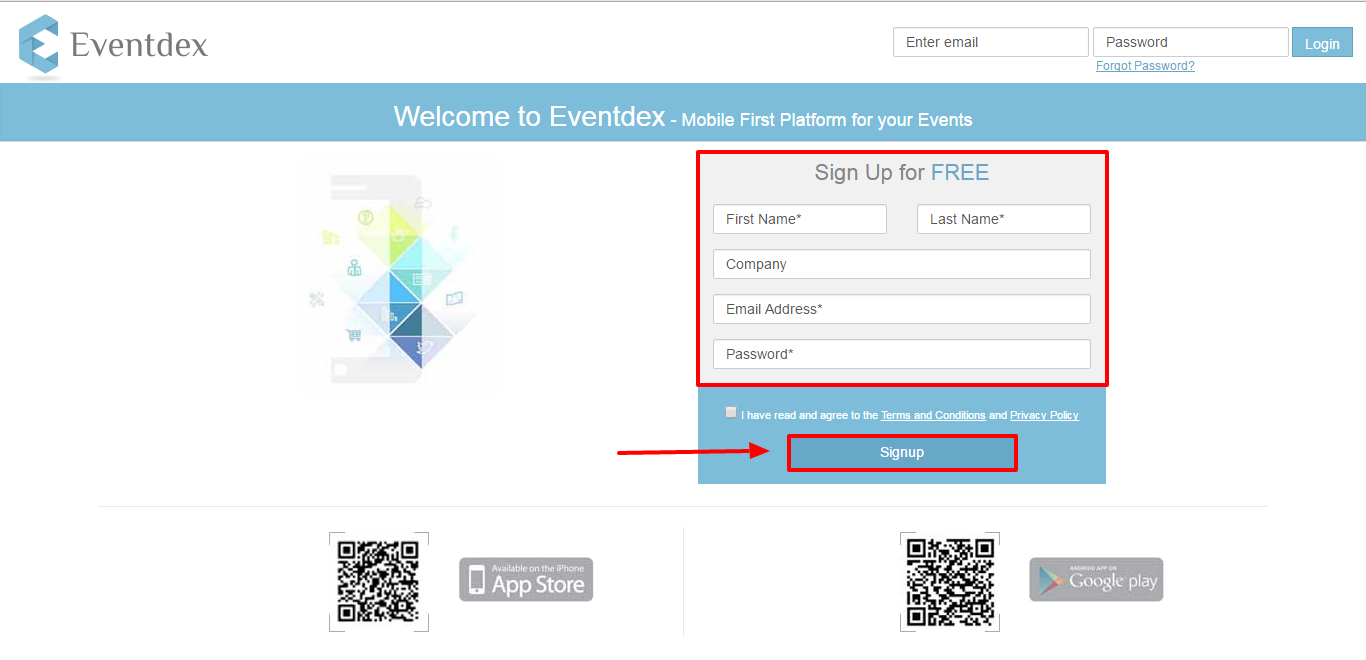
Task: Focus the Enter email login field
Action: [x=991, y=42]
